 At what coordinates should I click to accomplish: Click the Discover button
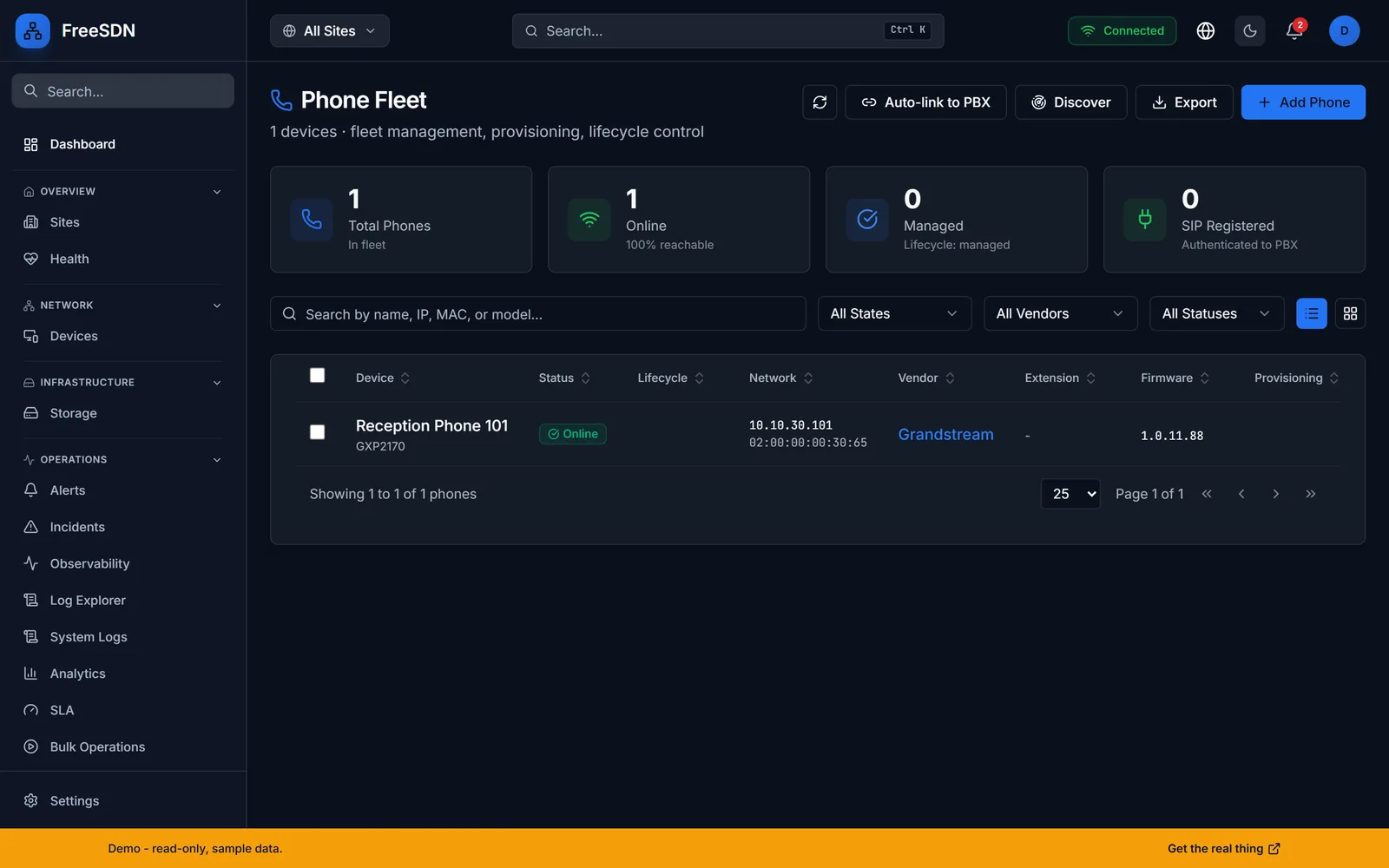[x=1070, y=102]
